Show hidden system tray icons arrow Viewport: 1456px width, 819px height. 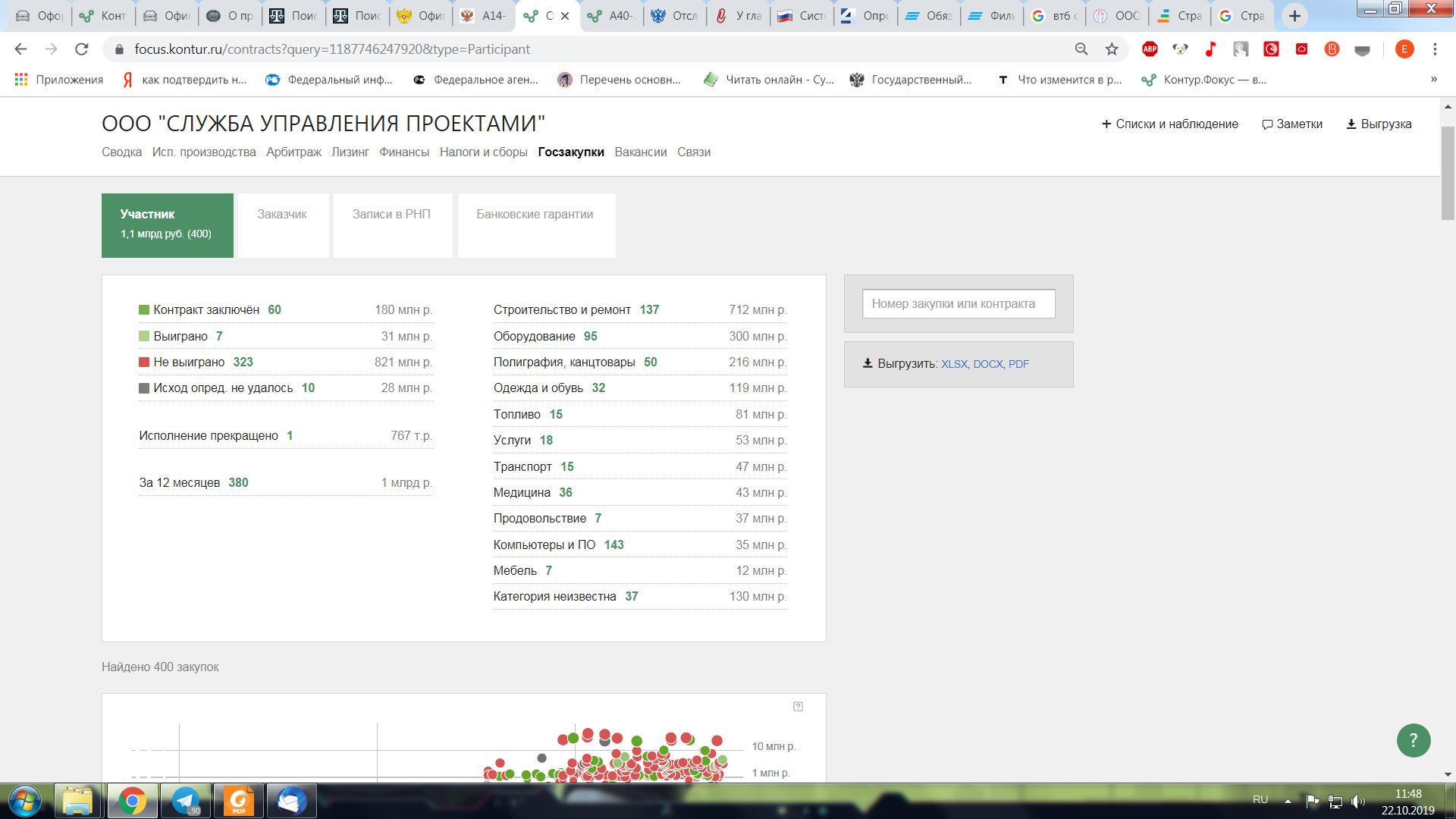[x=1288, y=801]
